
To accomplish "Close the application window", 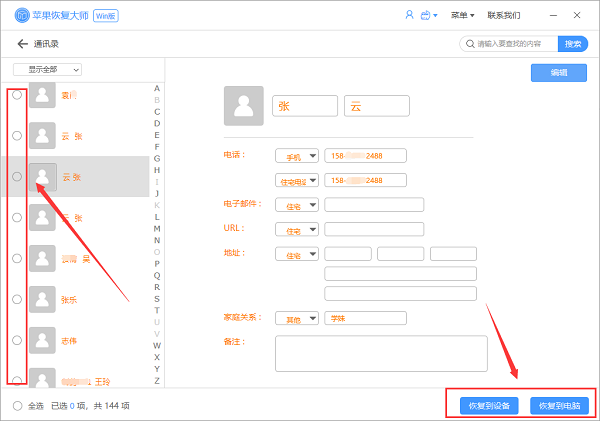I will click(x=577, y=15).
